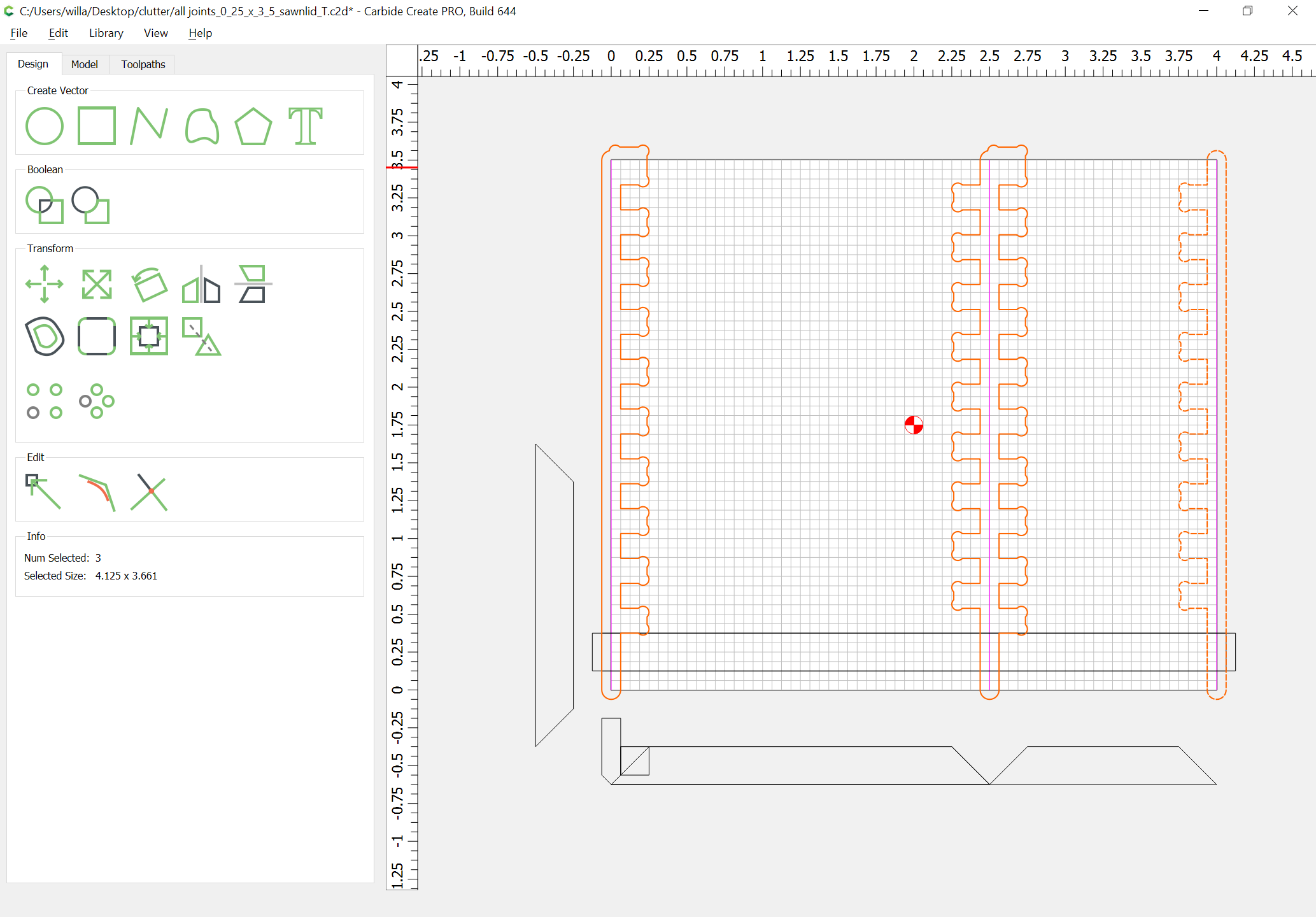Activate the Join Vectors tool
Image resolution: width=1316 pixels, height=917 pixels.
click(x=97, y=492)
